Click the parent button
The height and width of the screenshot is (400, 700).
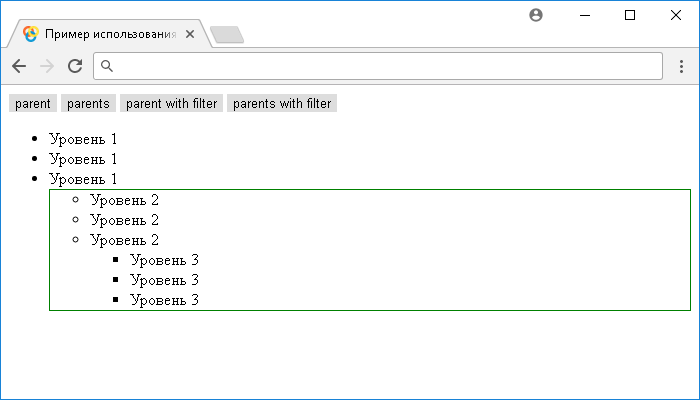[33, 103]
